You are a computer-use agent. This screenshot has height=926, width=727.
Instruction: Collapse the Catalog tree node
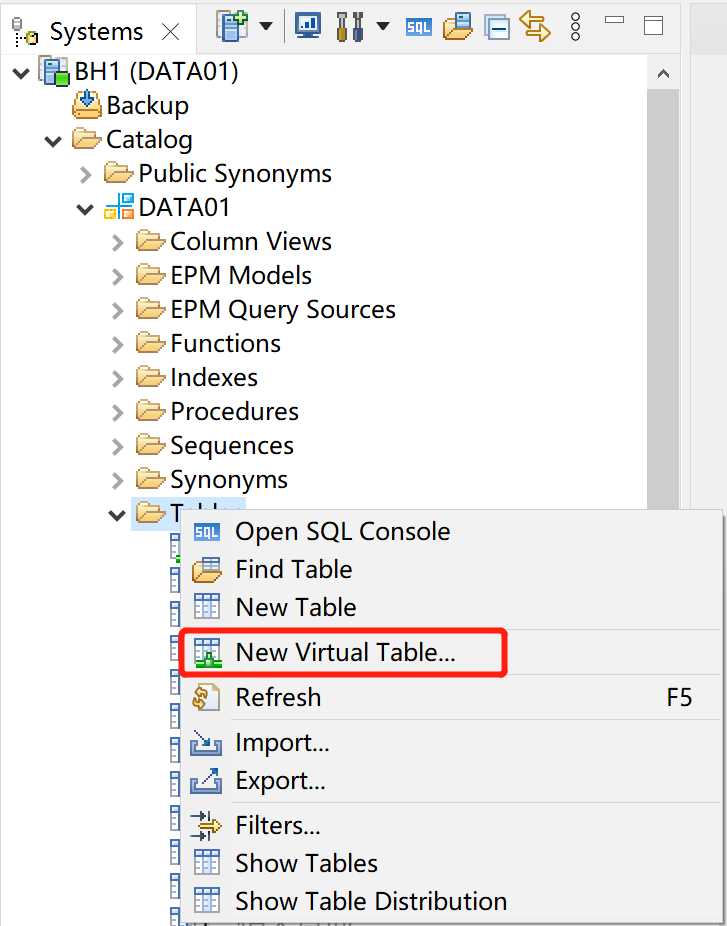point(54,140)
